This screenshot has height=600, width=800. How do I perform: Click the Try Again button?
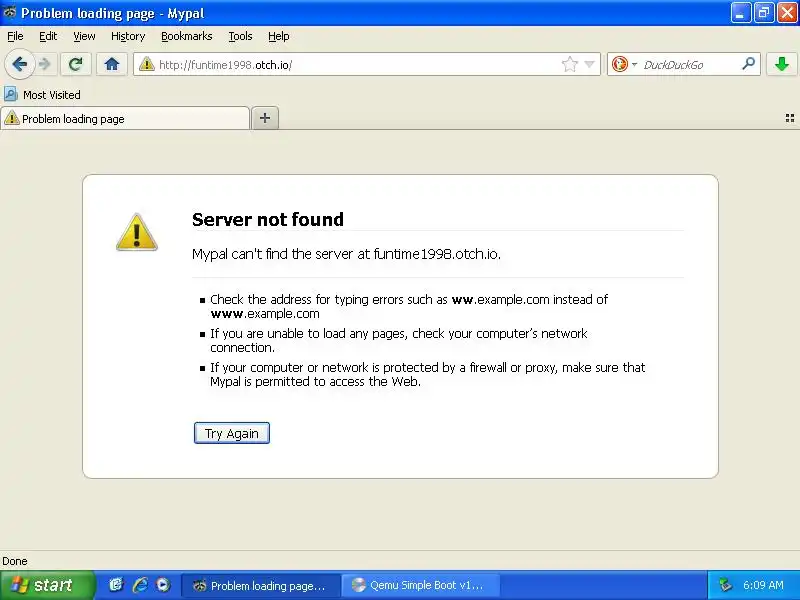click(232, 433)
